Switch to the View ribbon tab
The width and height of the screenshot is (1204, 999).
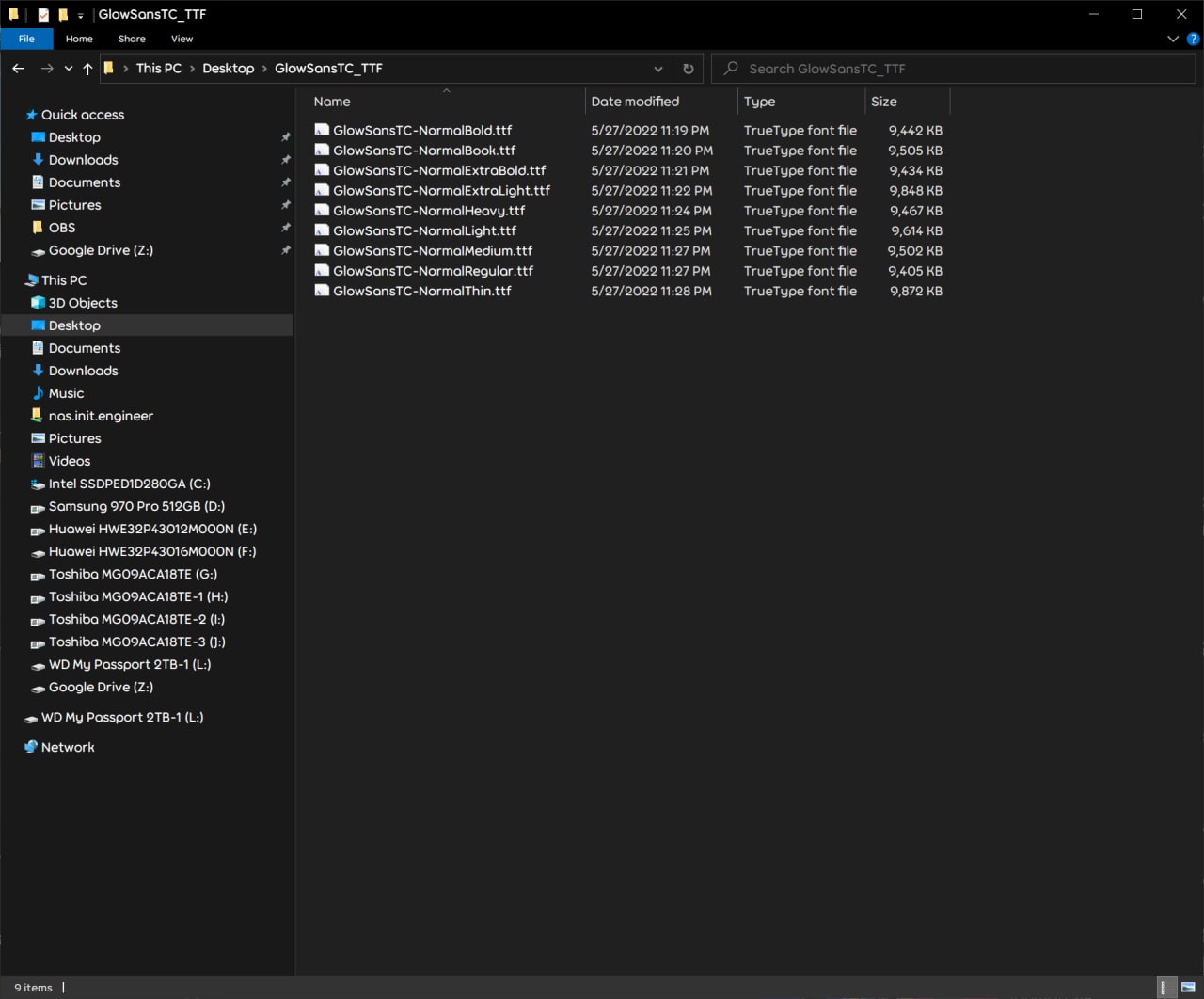coord(182,39)
